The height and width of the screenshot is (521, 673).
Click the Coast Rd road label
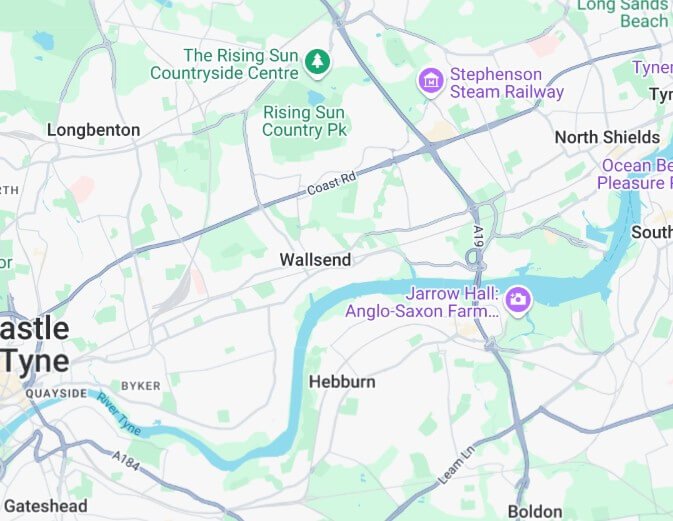pyautogui.click(x=331, y=183)
